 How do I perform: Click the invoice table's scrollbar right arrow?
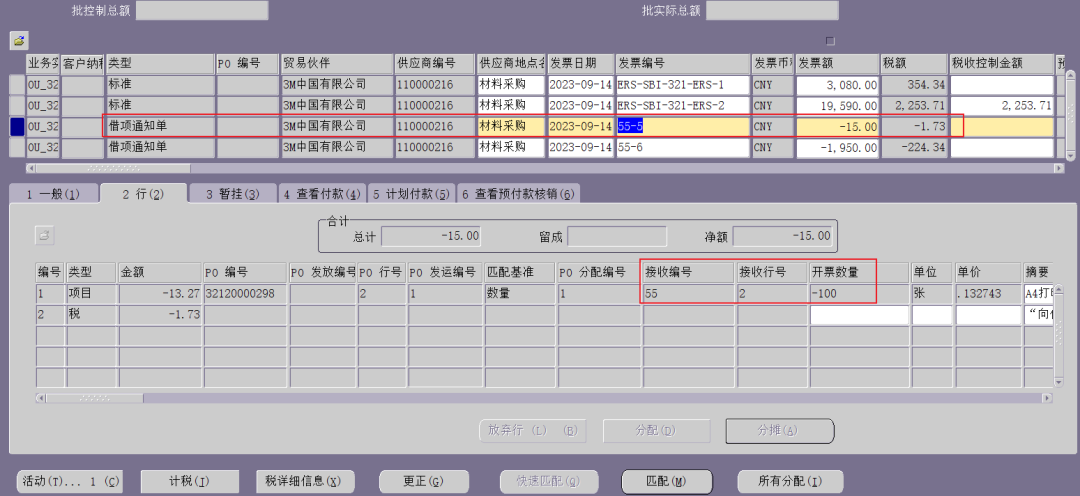(x=1059, y=168)
